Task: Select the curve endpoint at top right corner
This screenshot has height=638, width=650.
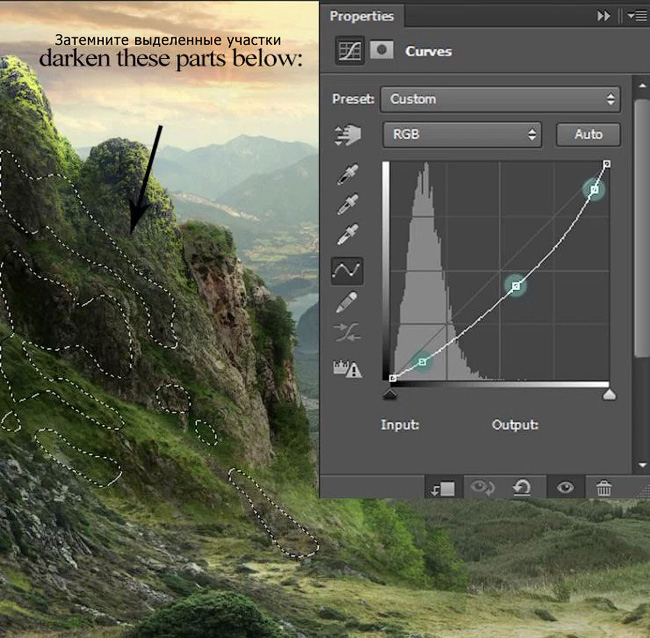Action: coord(606,164)
